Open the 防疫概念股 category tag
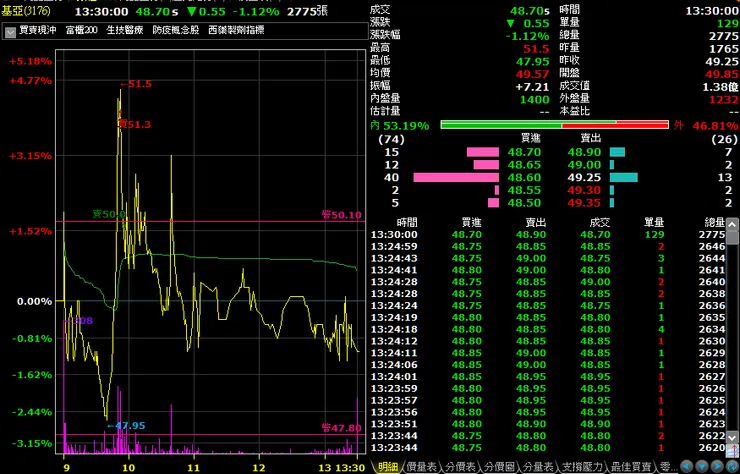740x474 pixels. [x=176, y=30]
